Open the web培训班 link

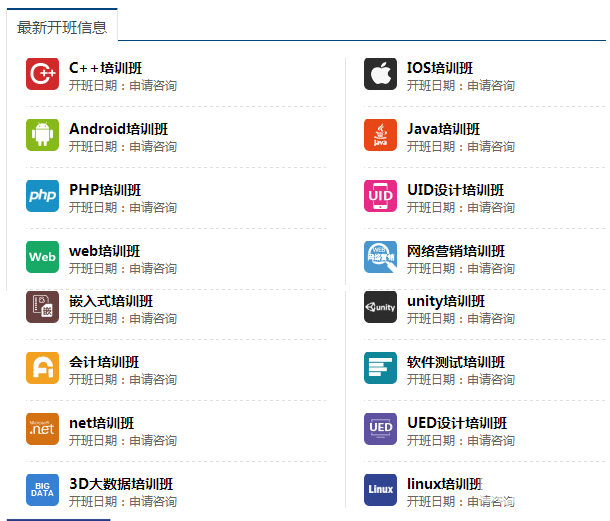pos(104,251)
